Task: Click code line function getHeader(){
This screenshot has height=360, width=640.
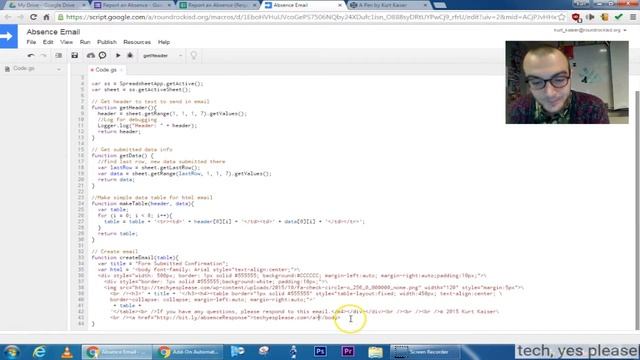Action: coord(124,108)
